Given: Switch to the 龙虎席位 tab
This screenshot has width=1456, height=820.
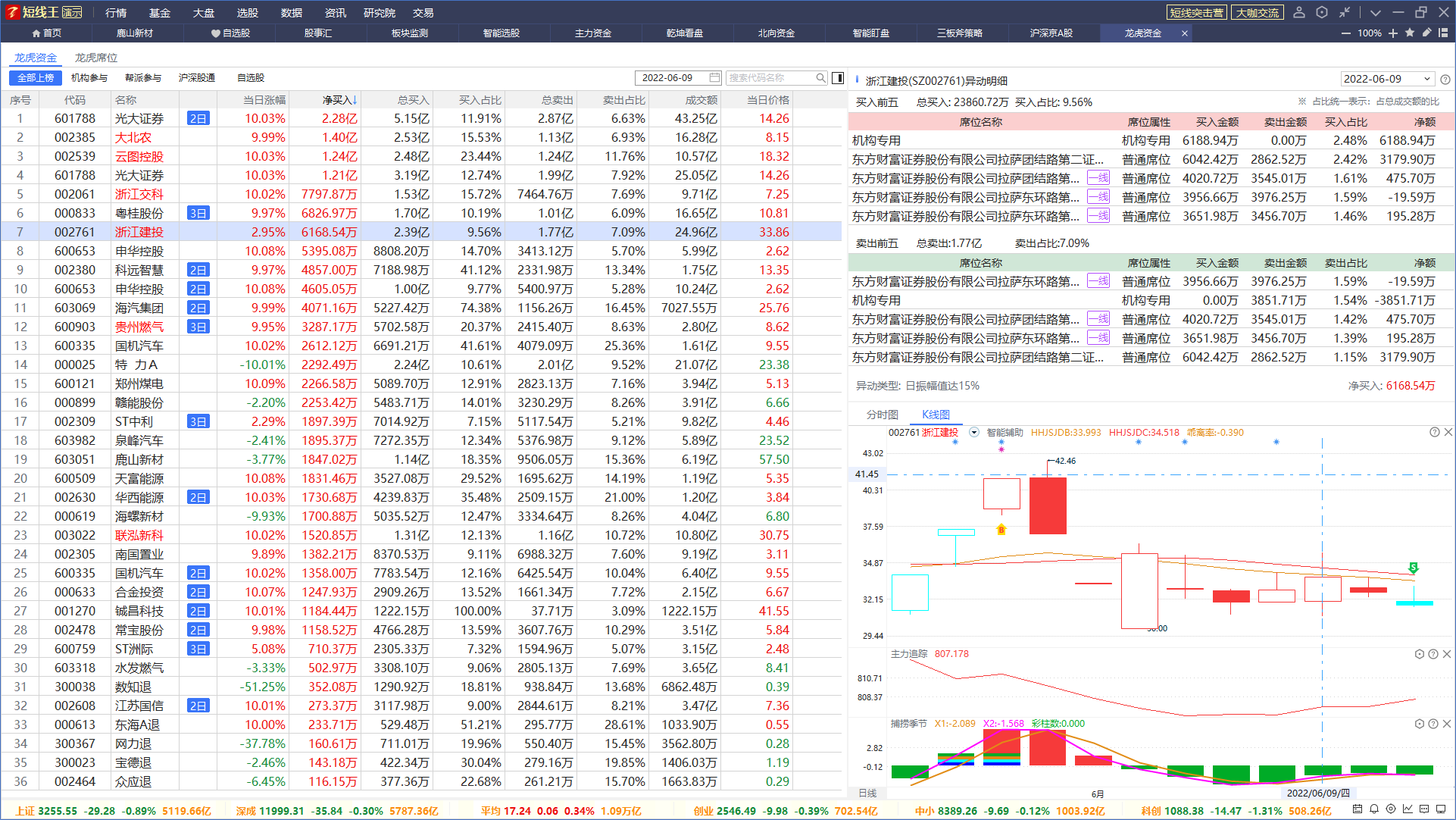Looking at the screenshot, I should (x=96, y=58).
